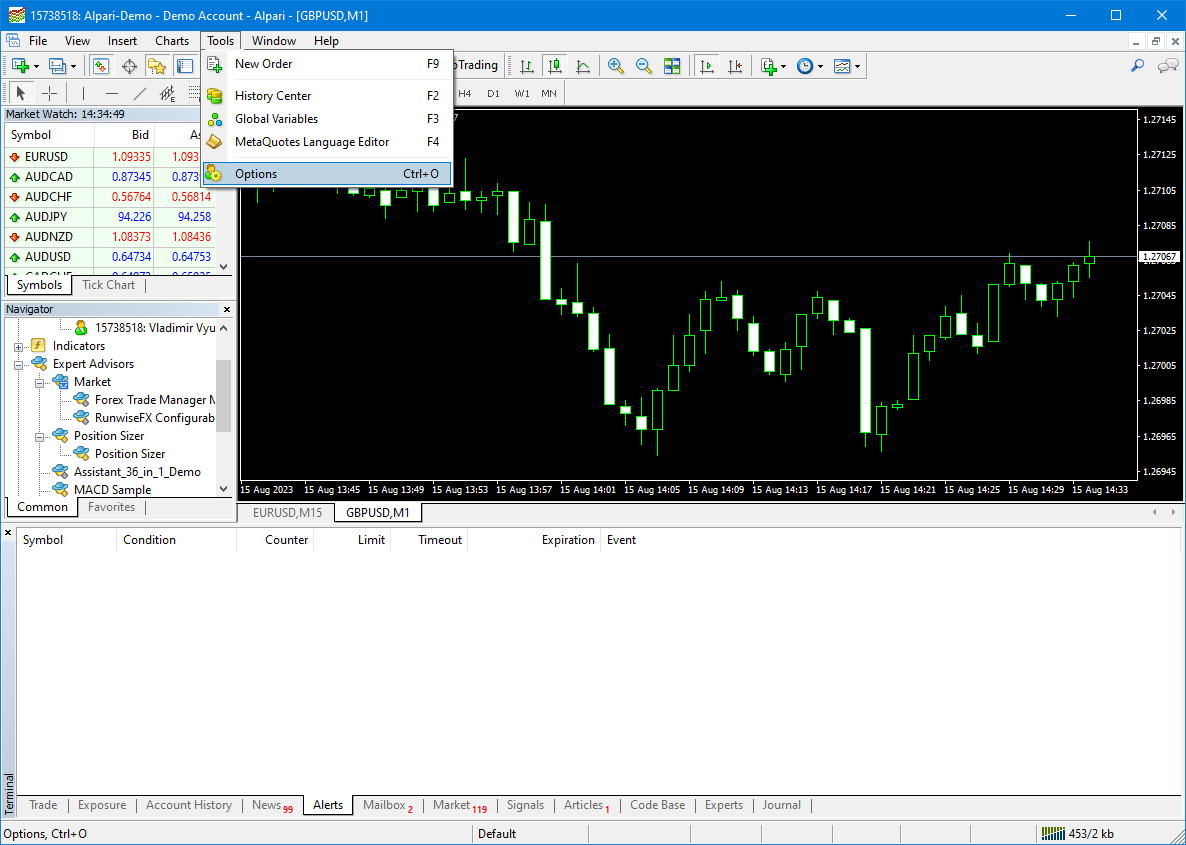Screen dimensions: 1186x845
Task: Close the Navigator panel
Action: tap(227, 309)
